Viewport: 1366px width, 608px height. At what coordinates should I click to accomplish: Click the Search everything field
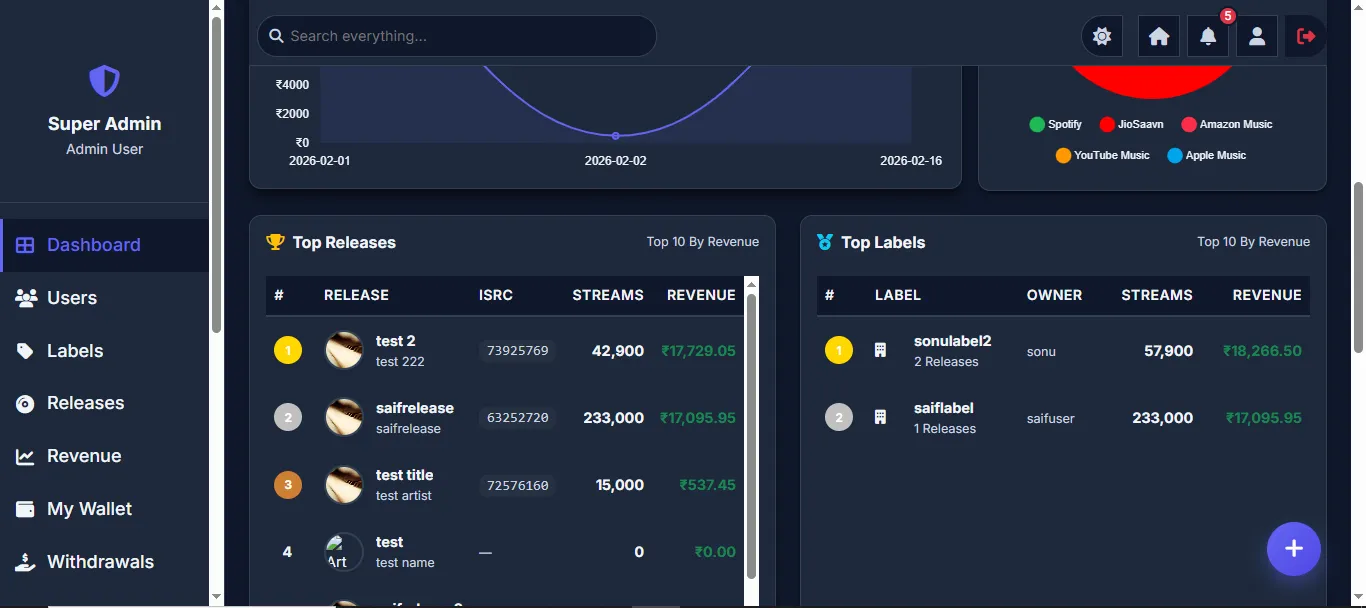click(457, 36)
